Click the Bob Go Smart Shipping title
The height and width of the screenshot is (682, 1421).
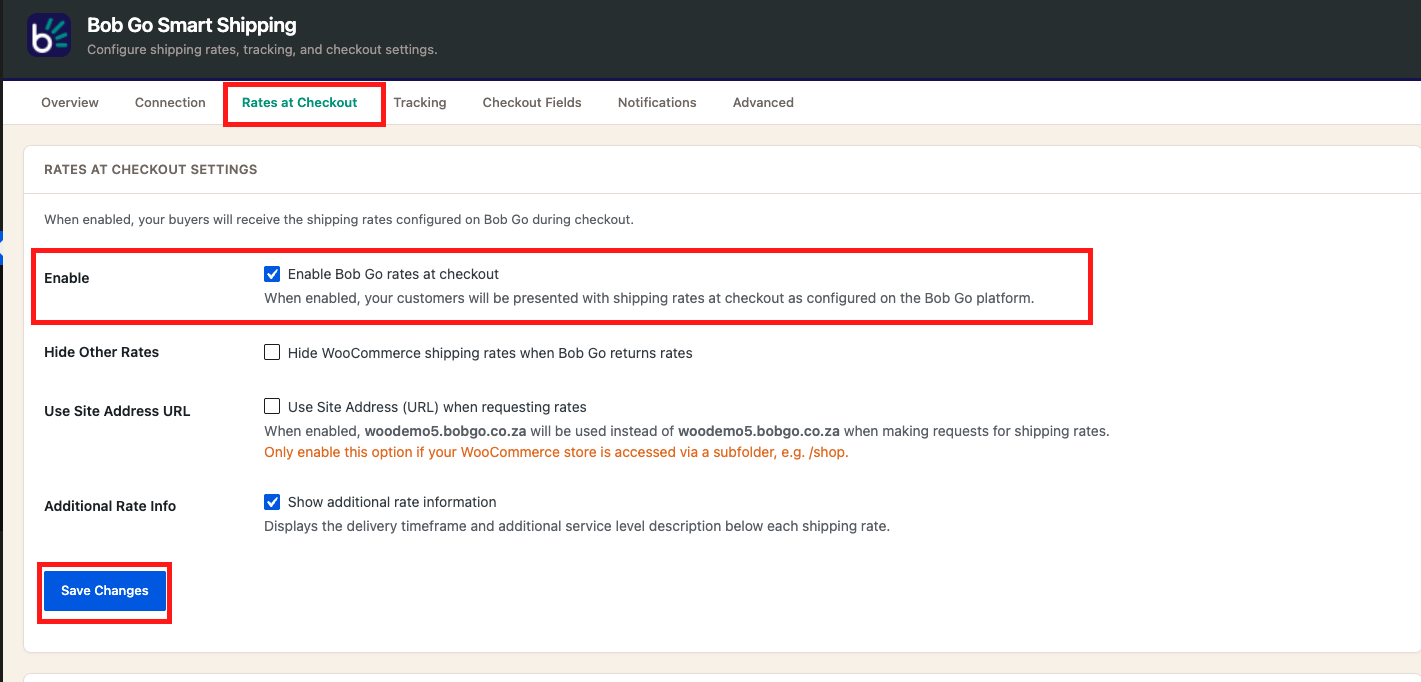click(x=192, y=25)
